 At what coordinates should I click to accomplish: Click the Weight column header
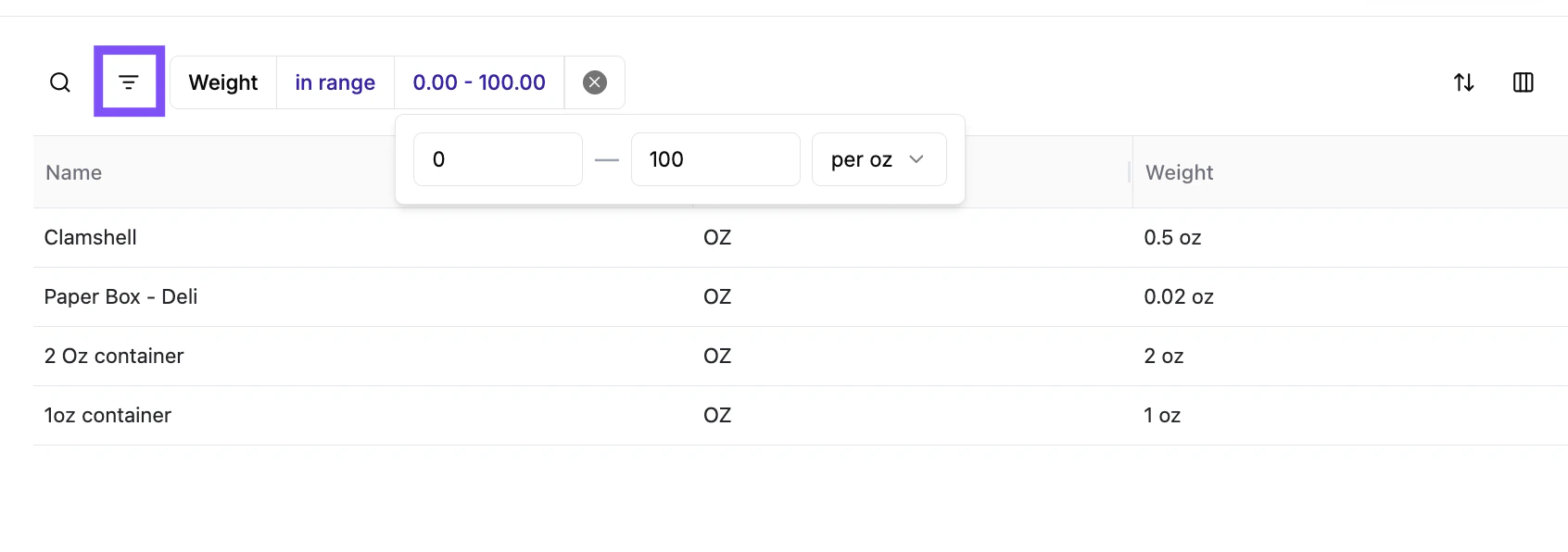coord(1179,172)
